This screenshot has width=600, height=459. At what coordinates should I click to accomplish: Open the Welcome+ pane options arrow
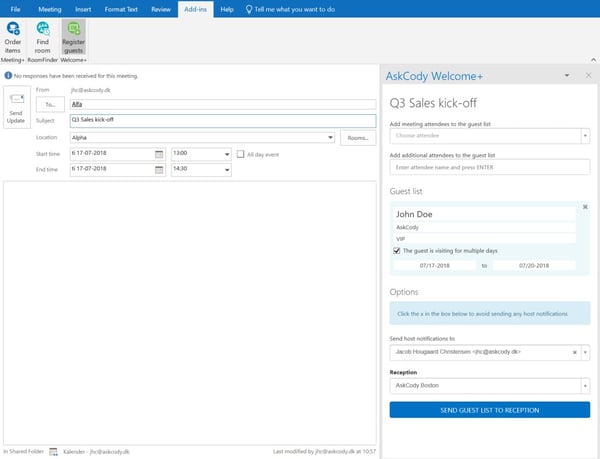pyautogui.click(x=567, y=75)
